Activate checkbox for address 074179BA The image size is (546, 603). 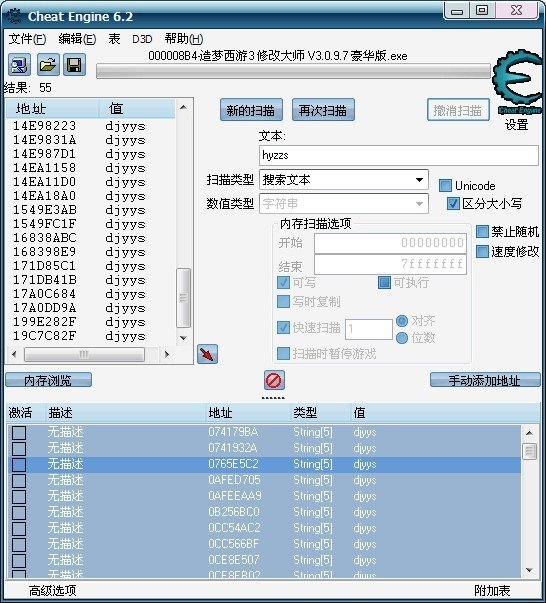[x=19, y=432]
